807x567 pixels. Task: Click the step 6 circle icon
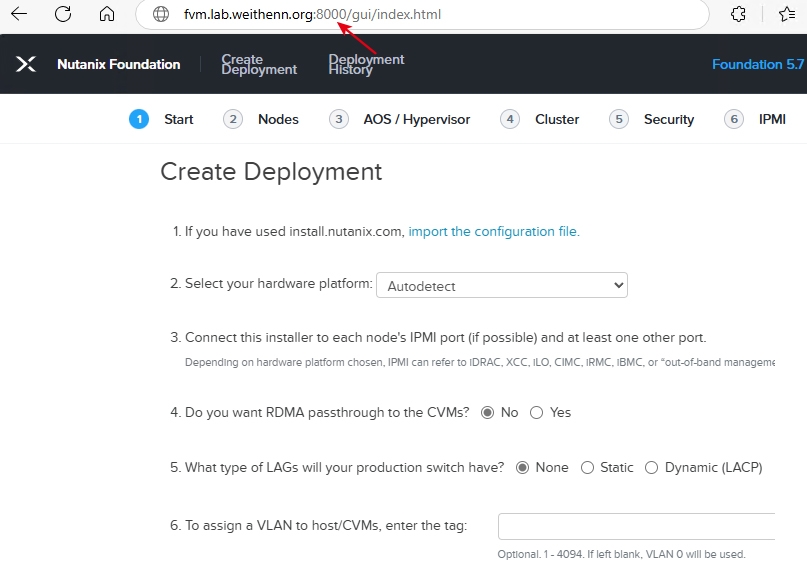click(x=734, y=119)
